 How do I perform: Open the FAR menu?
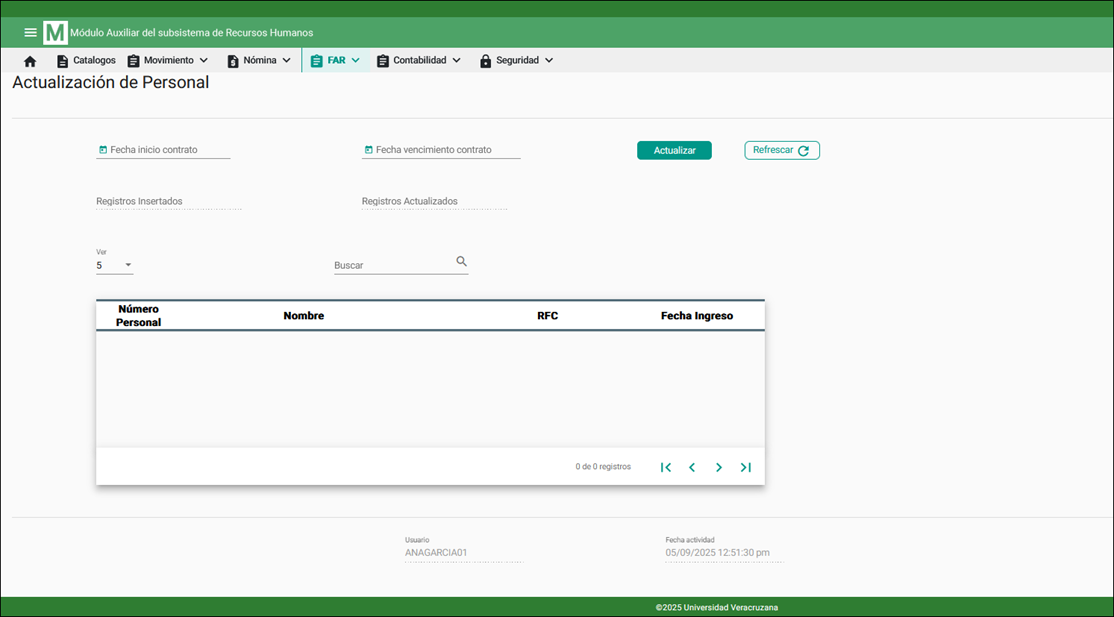[335, 61]
